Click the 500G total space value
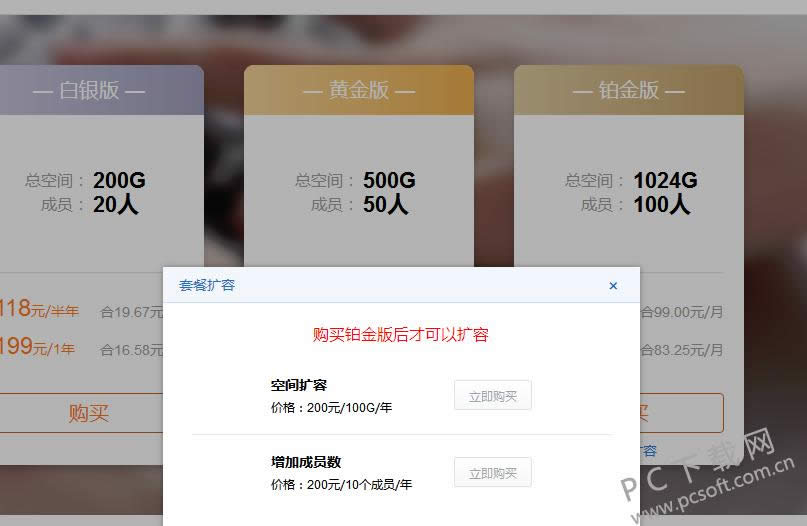Screen dimensions: 807x526 pyautogui.click(x=389, y=181)
